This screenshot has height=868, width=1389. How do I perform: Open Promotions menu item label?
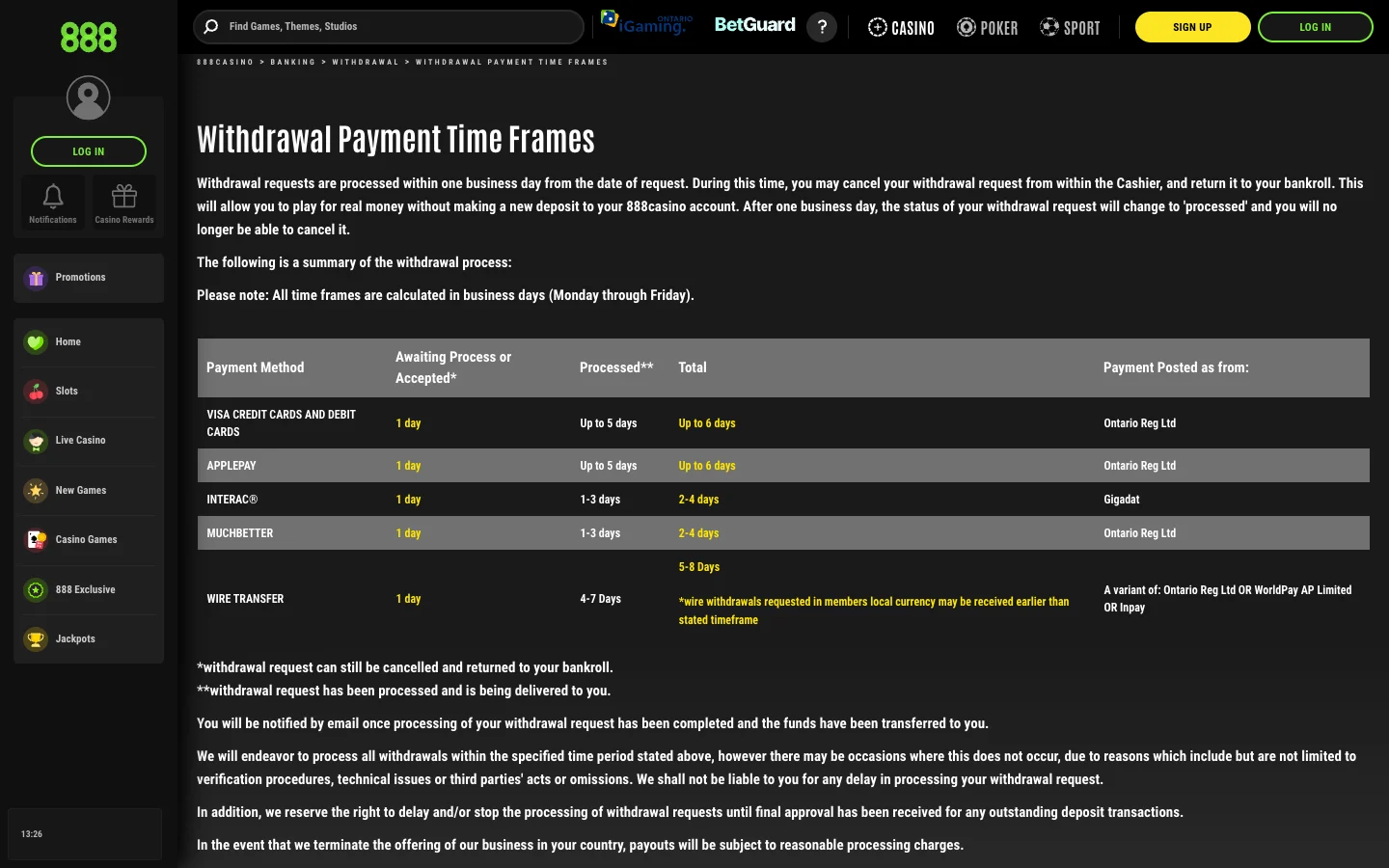click(x=80, y=278)
